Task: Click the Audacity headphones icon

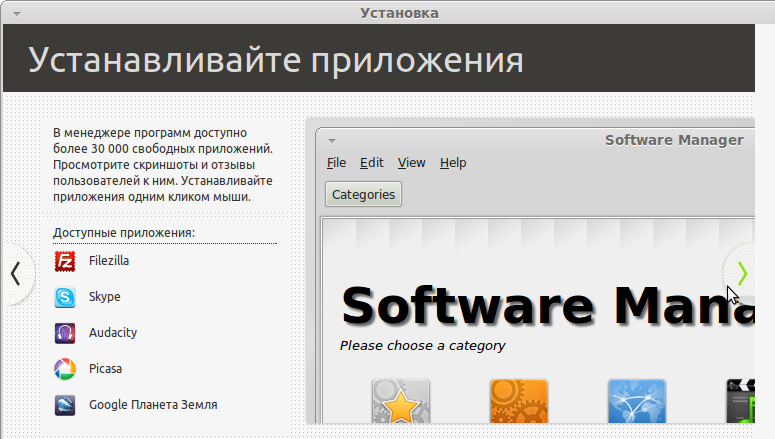Action: pos(65,333)
